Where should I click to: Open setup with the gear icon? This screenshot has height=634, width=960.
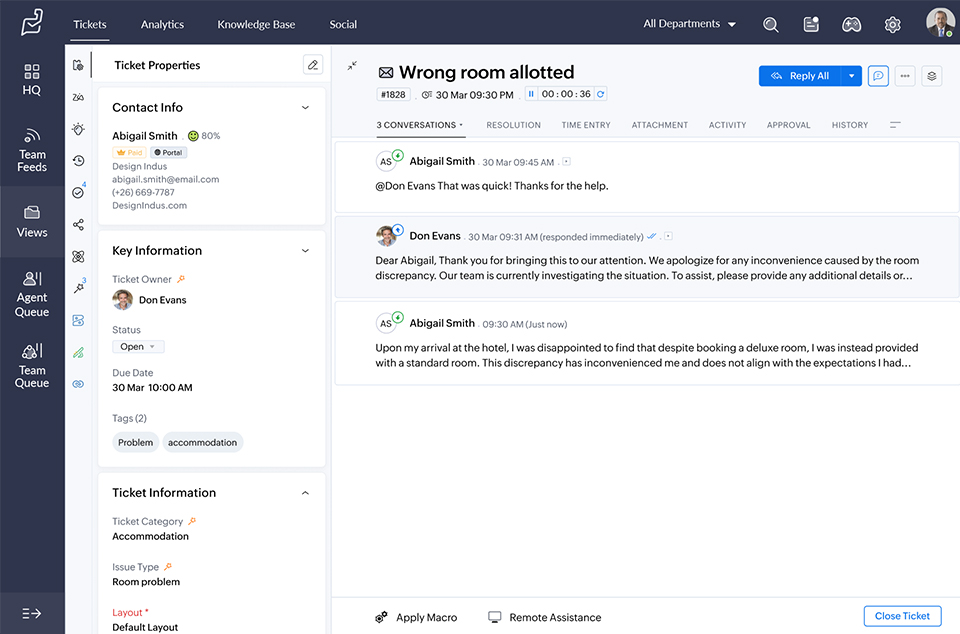(893, 24)
